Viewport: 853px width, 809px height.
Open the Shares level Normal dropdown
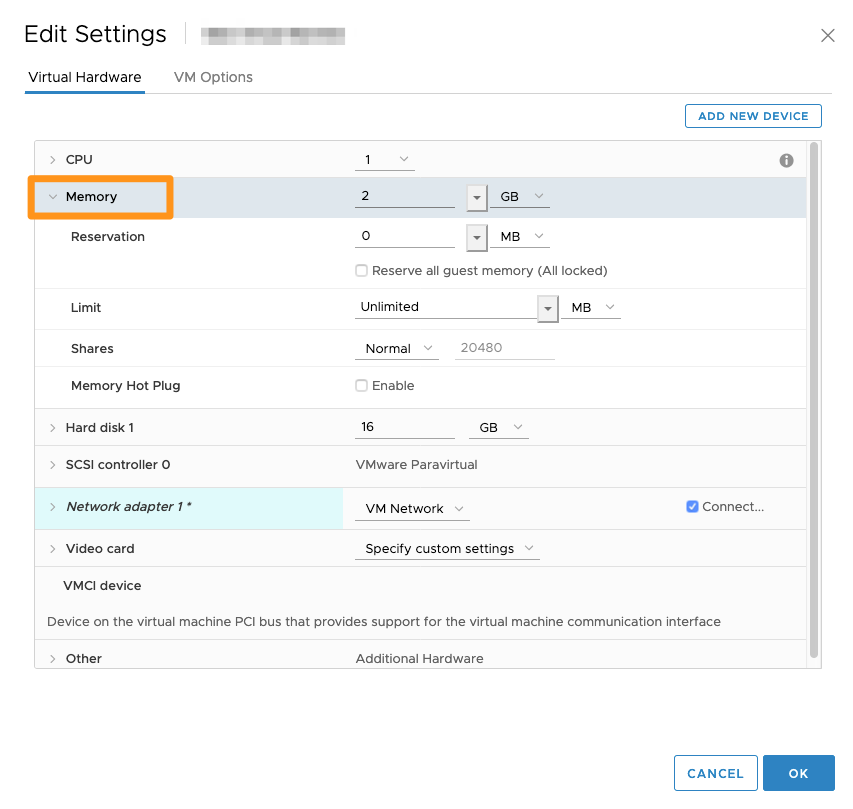coord(397,349)
